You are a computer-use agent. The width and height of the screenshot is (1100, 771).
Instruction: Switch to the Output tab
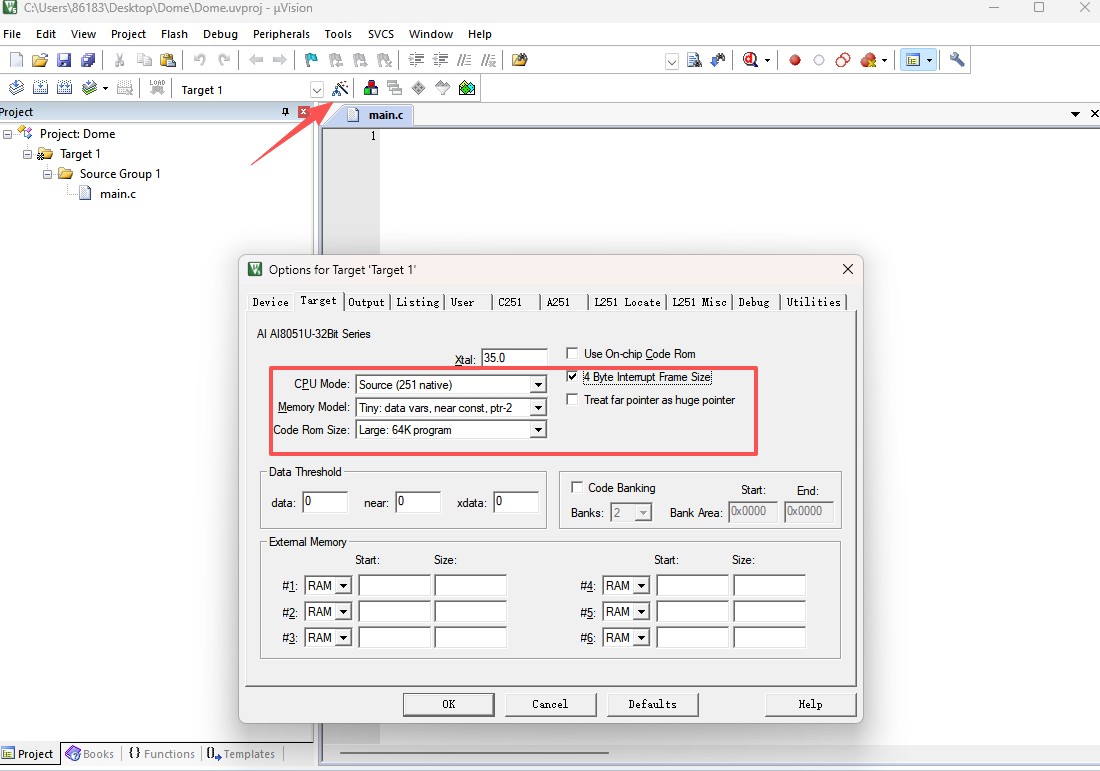pos(366,302)
